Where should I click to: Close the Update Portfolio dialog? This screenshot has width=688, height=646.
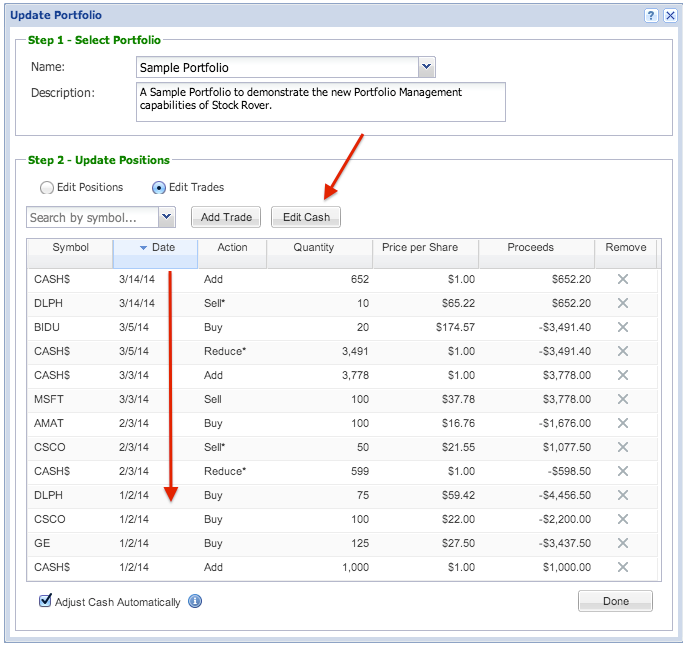pos(670,16)
